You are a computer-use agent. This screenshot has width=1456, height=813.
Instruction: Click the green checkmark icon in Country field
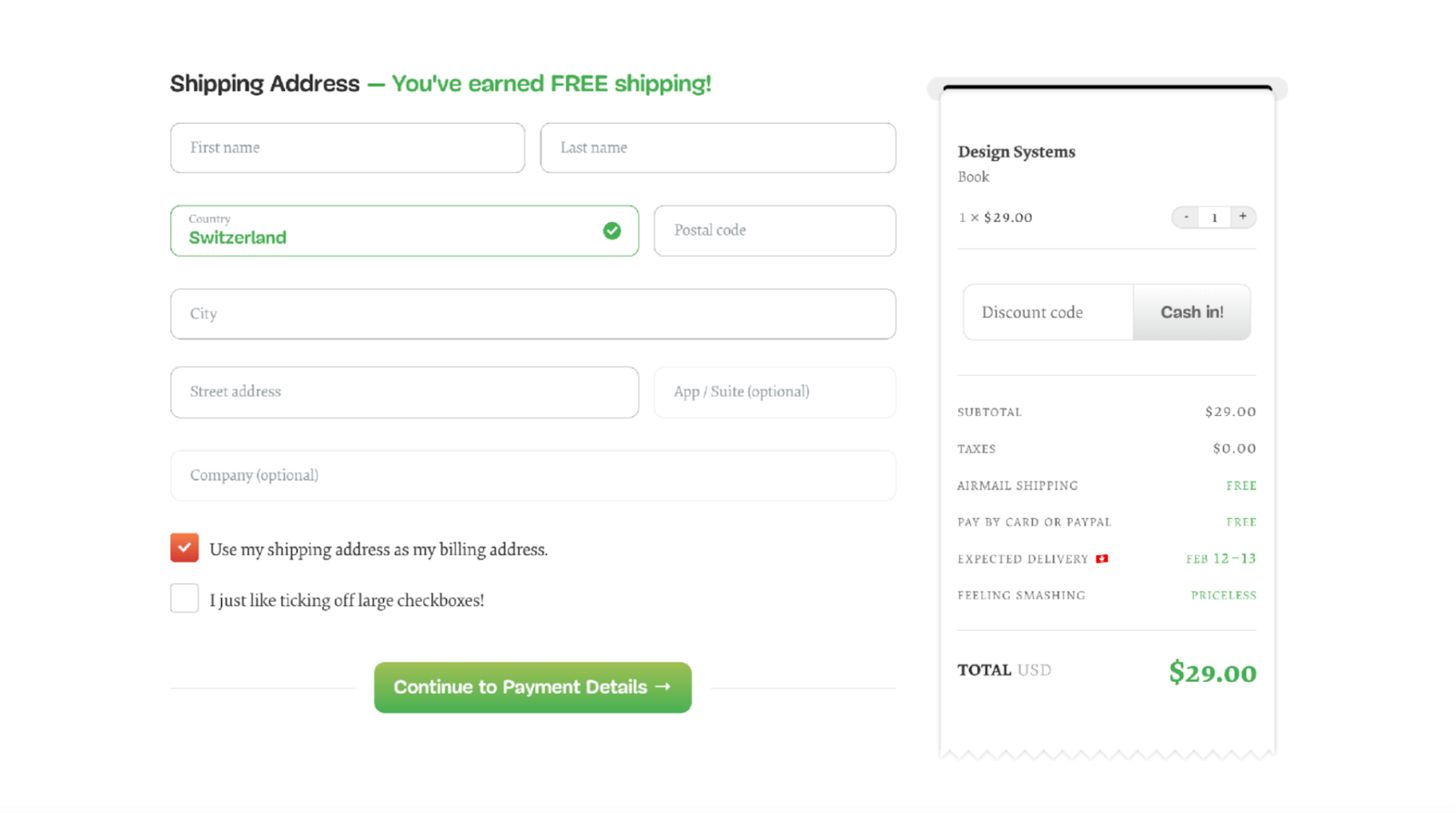(x=612, y=230)
